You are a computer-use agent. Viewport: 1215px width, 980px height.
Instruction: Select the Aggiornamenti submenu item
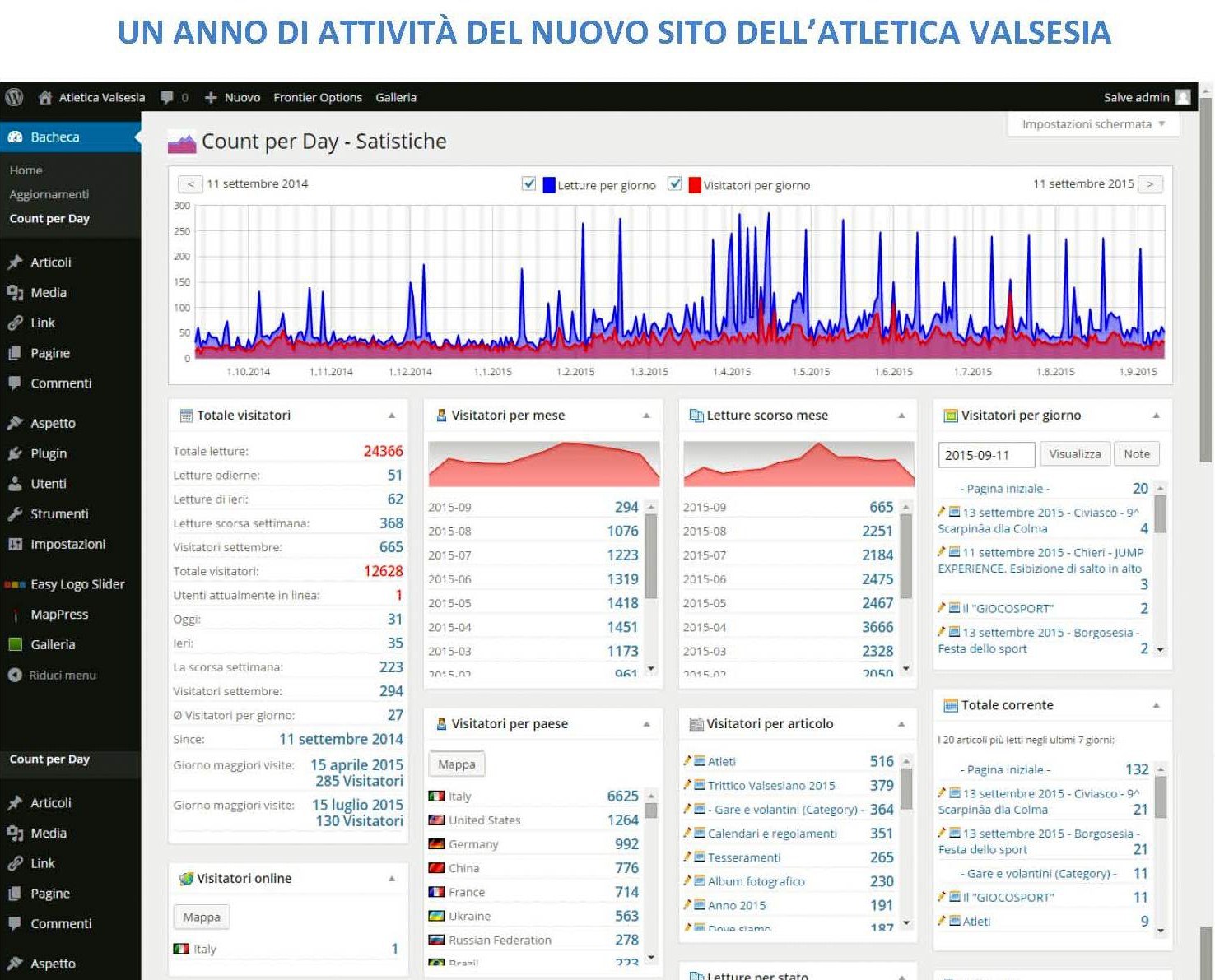[49, 194]
